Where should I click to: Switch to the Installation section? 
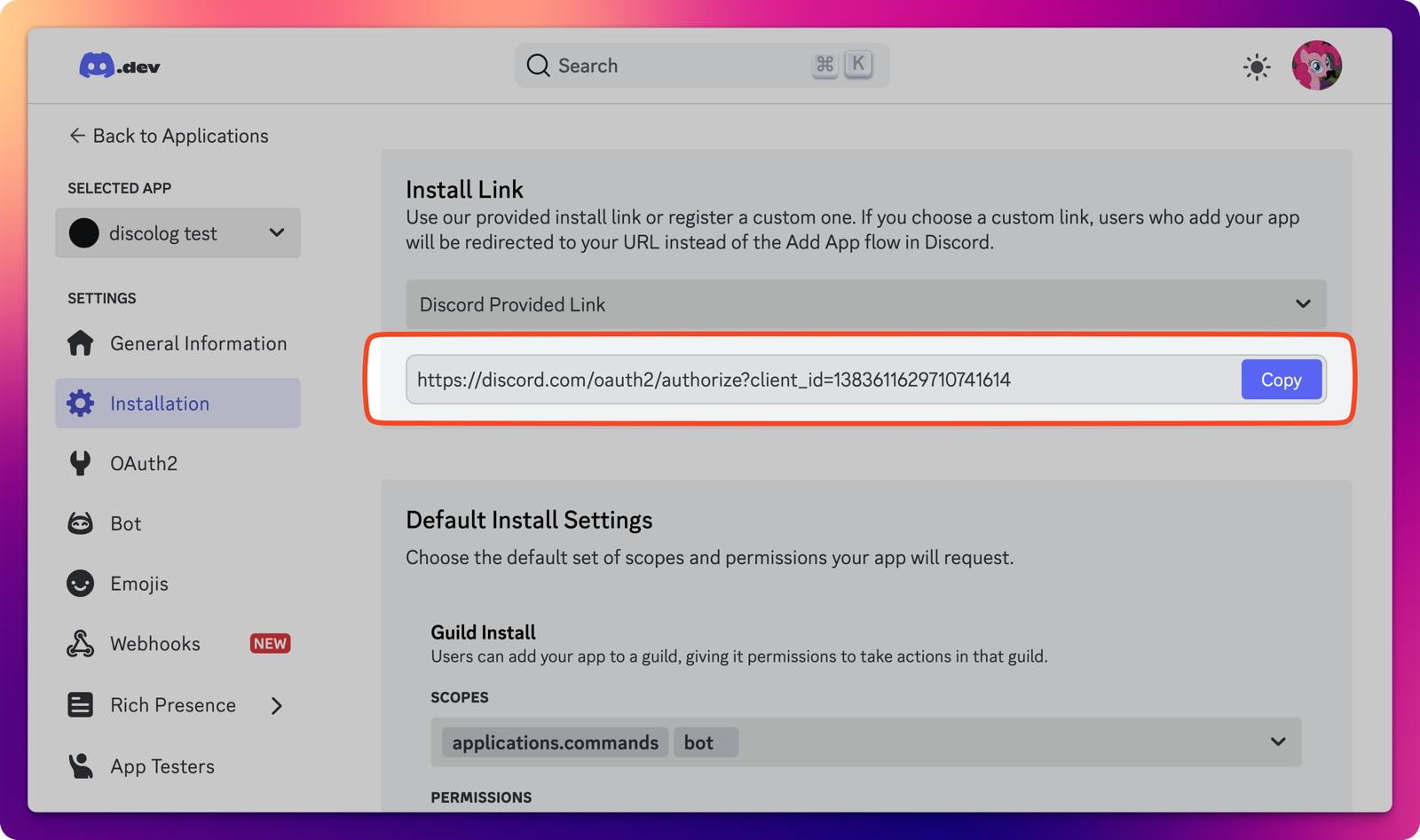[x=159, y=403]
